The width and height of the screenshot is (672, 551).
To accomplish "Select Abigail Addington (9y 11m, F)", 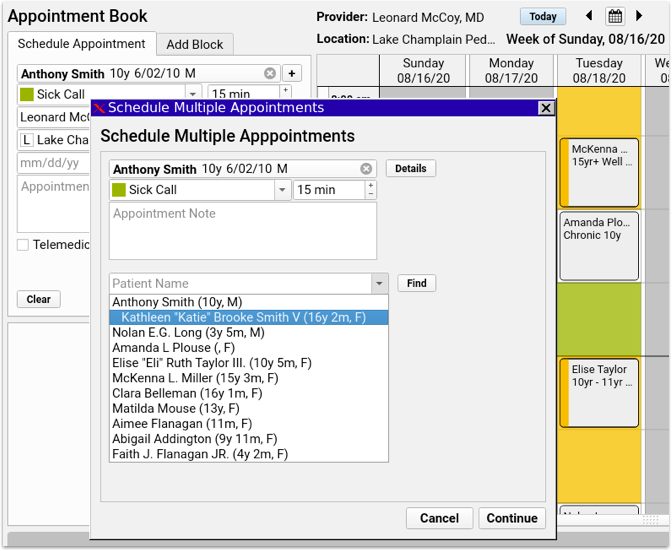I will [249, 439].
